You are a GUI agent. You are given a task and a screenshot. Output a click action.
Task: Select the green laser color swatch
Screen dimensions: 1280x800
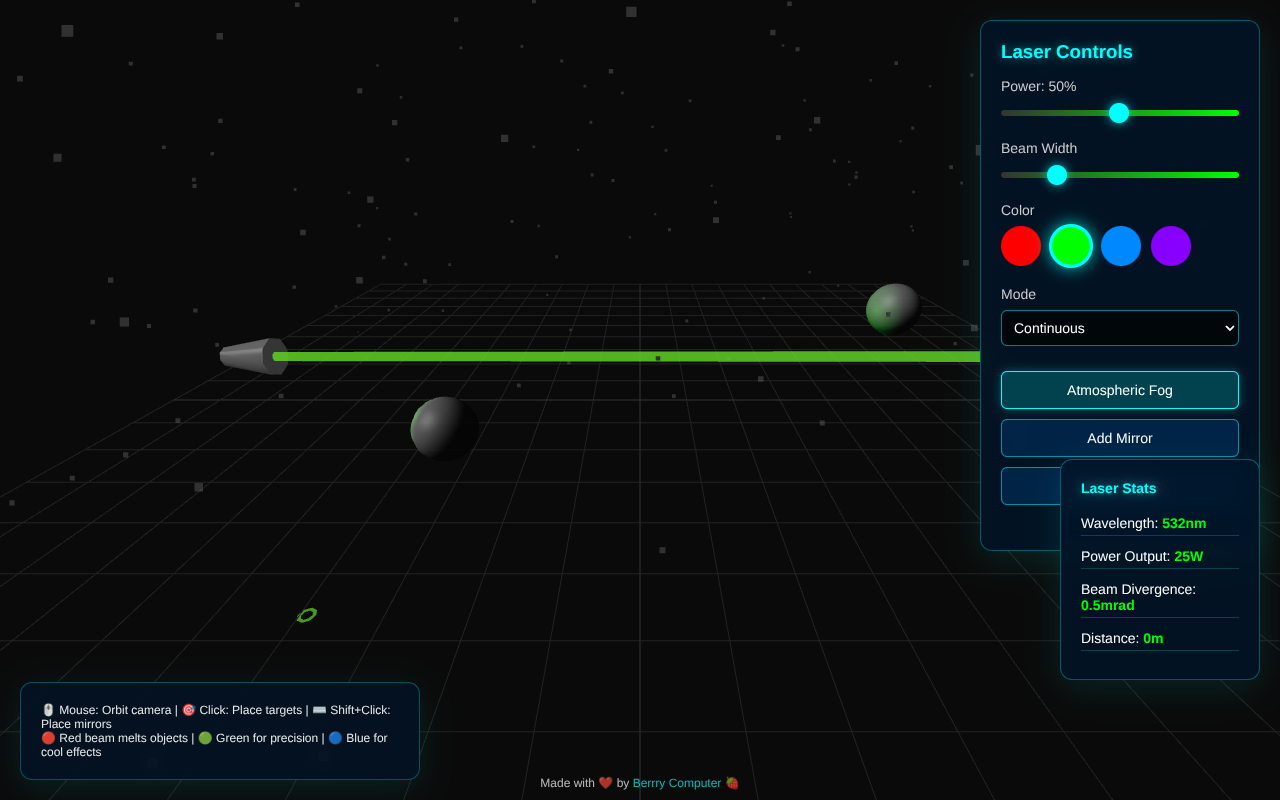pyautogui.click(x=1071, y=246)
